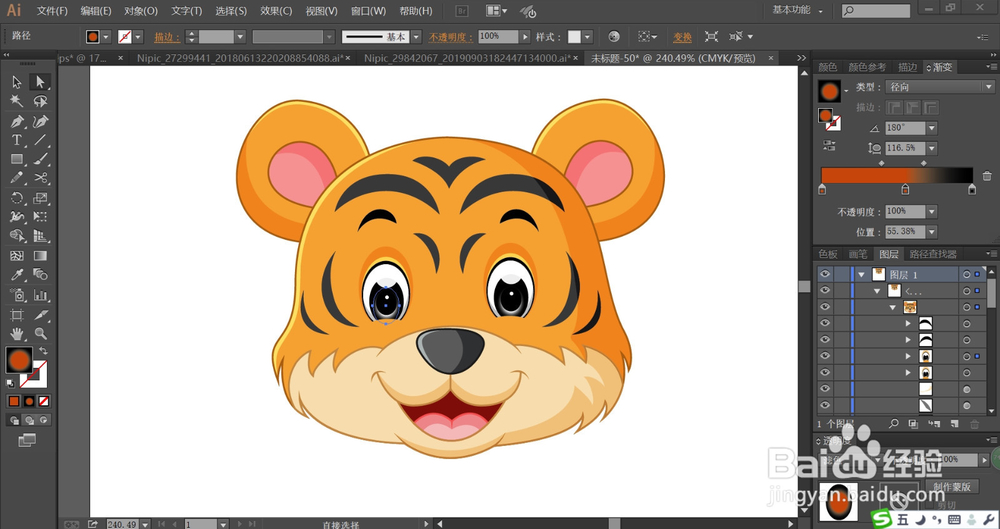Click the 制作蒙版 button
The width and height of the screenshot is (1000, 529).
coord(952,486)
